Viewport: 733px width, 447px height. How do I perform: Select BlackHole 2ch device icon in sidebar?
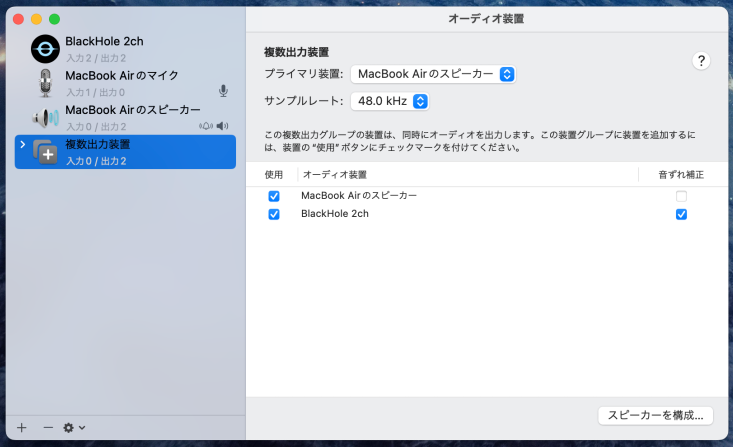pos(45,49)
